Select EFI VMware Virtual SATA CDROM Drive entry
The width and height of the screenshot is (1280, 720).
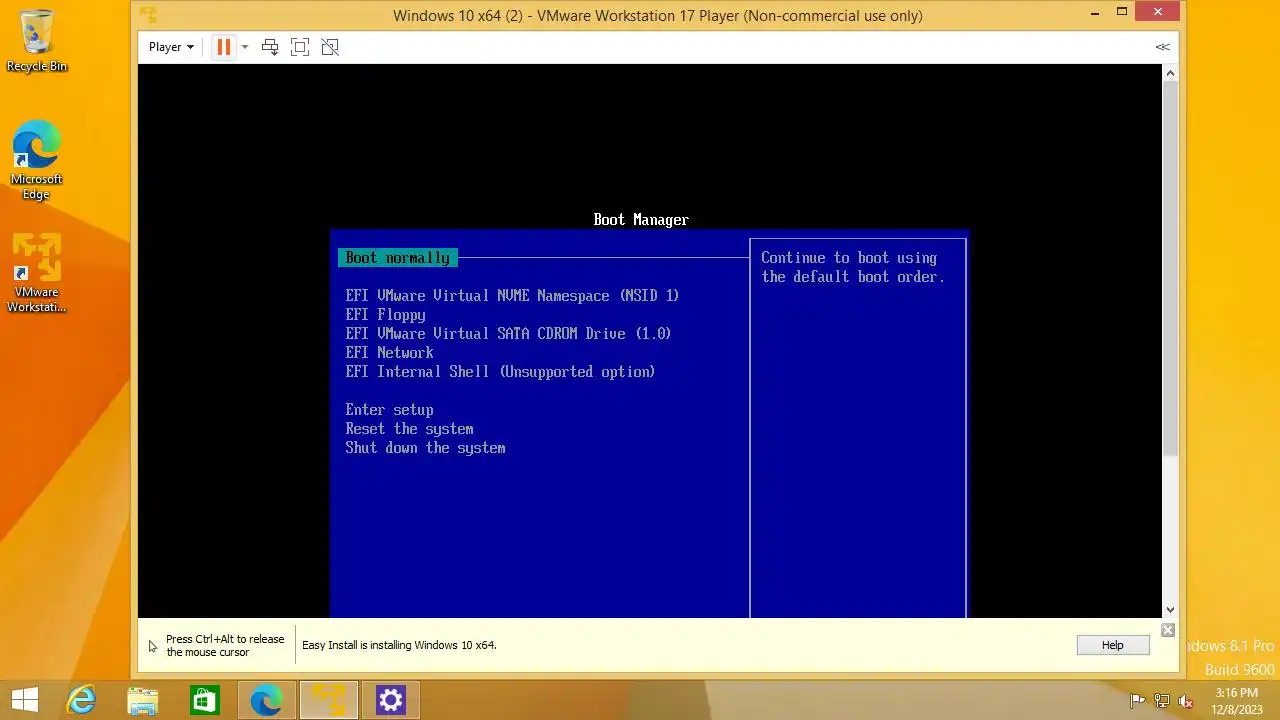point(508,334)
